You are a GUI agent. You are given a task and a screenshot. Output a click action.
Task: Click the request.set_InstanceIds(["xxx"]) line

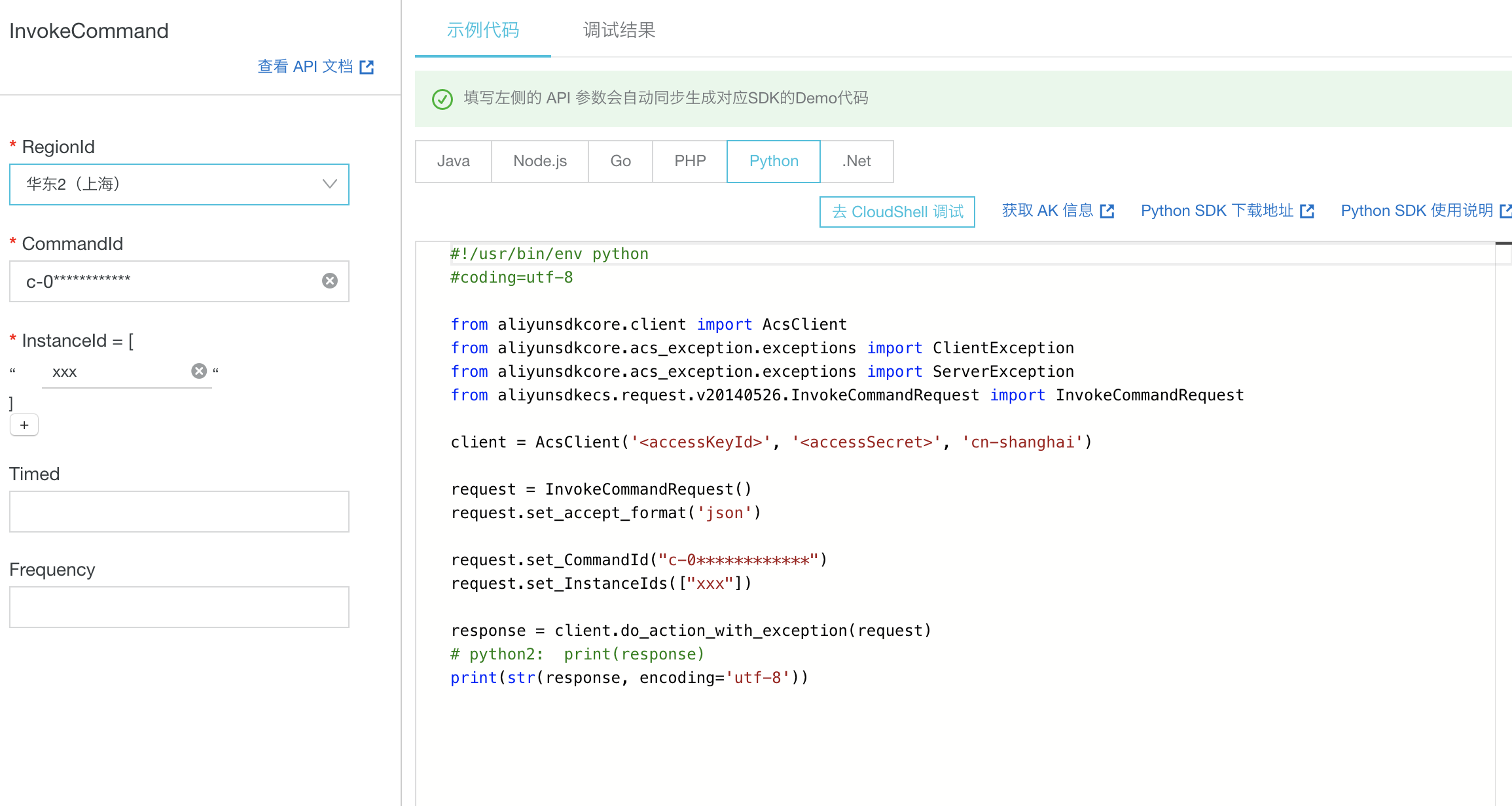601,584
